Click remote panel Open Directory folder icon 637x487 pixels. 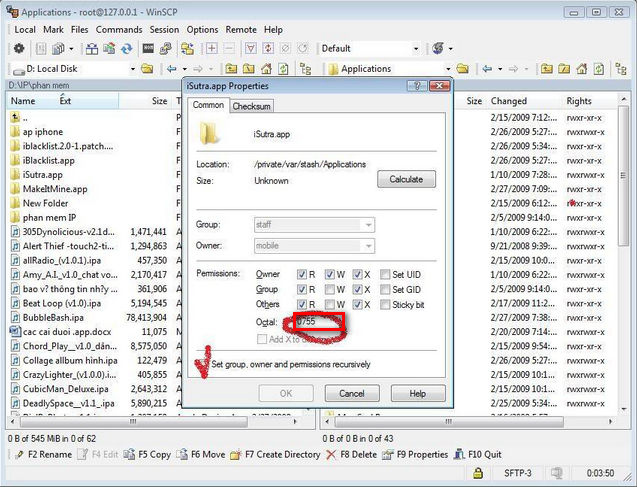click(x=462, y=69)
